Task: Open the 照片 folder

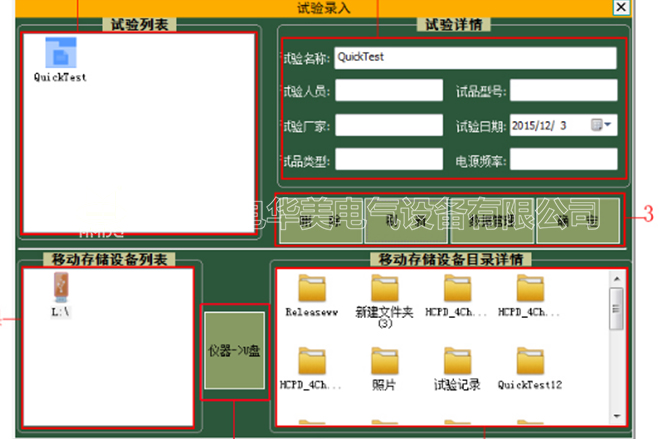Action: 385,361
